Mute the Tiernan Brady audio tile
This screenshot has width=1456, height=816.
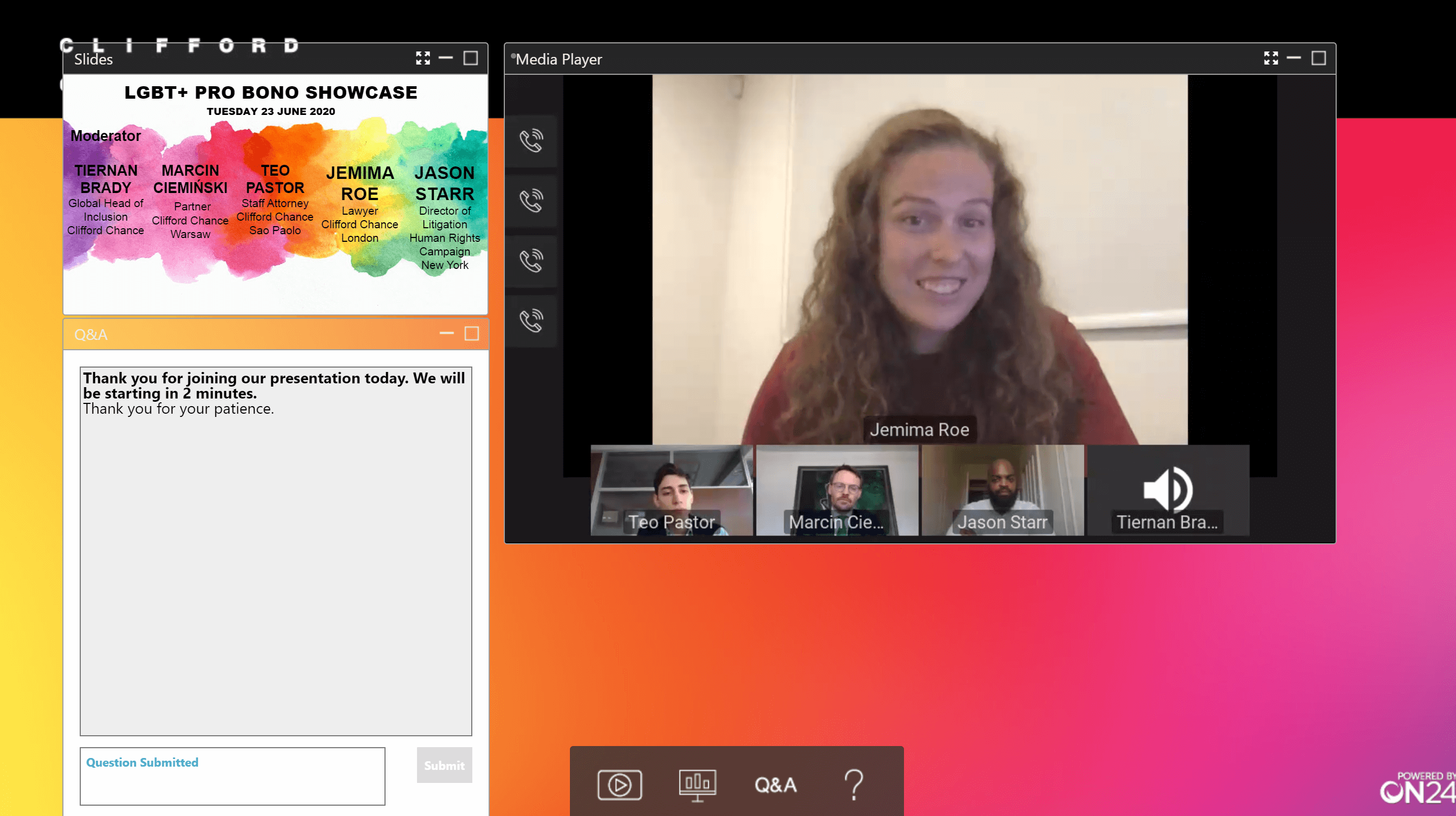coord(1168,489)
